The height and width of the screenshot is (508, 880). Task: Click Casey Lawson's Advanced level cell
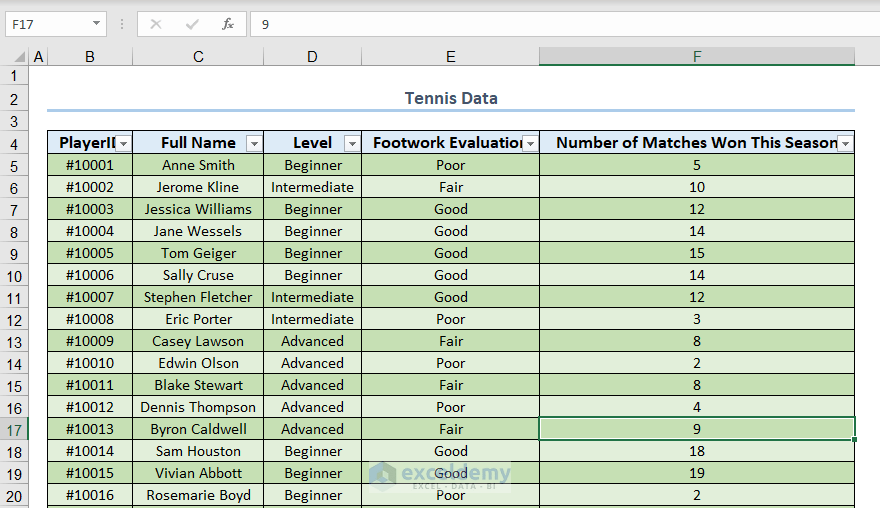[313, 341]
